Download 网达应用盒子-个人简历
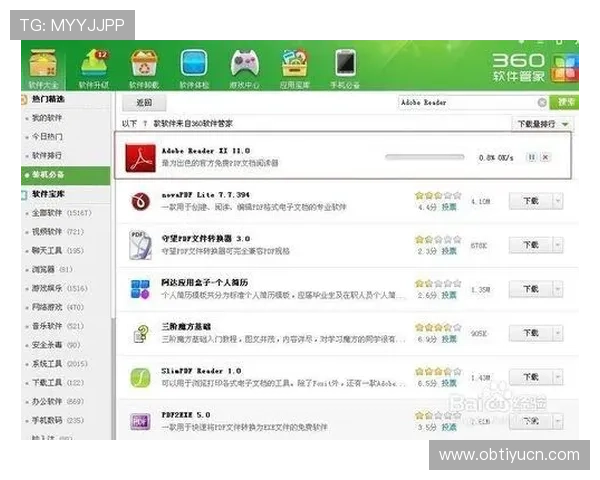Viewport: 600px width, 480px height. [x=531, y=289]
